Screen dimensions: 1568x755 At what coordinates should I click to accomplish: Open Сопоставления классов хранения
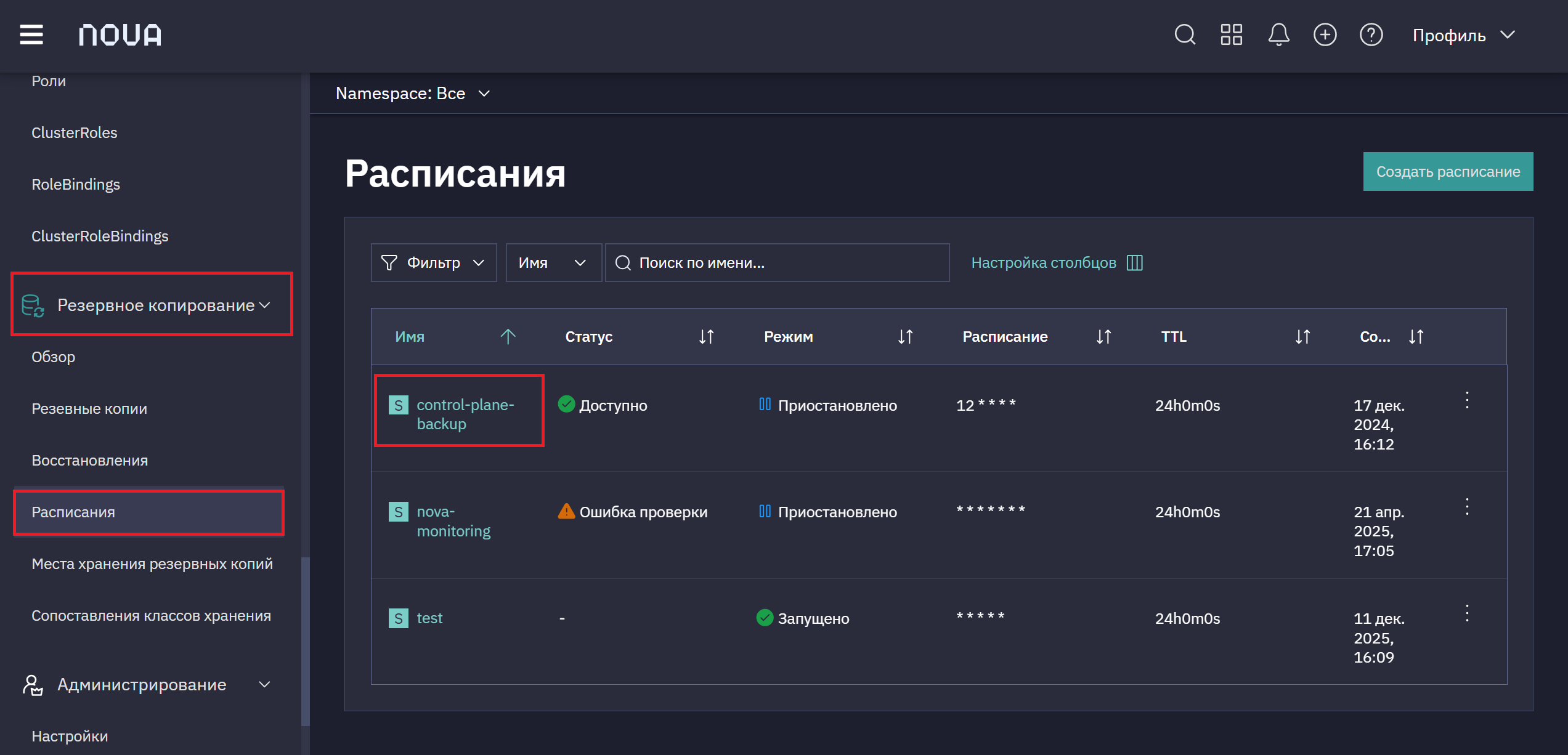tap(152, 616)
